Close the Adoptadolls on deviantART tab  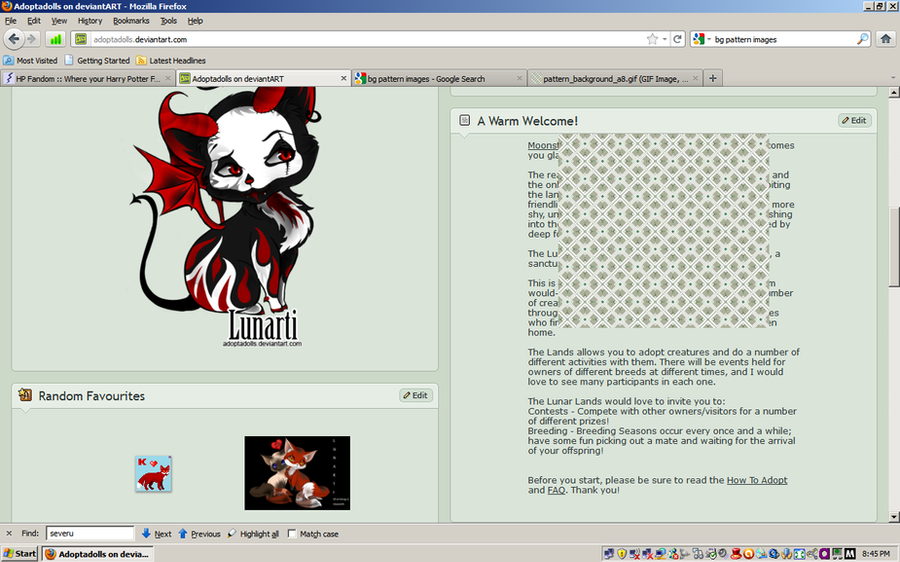(x=343, y=79)
